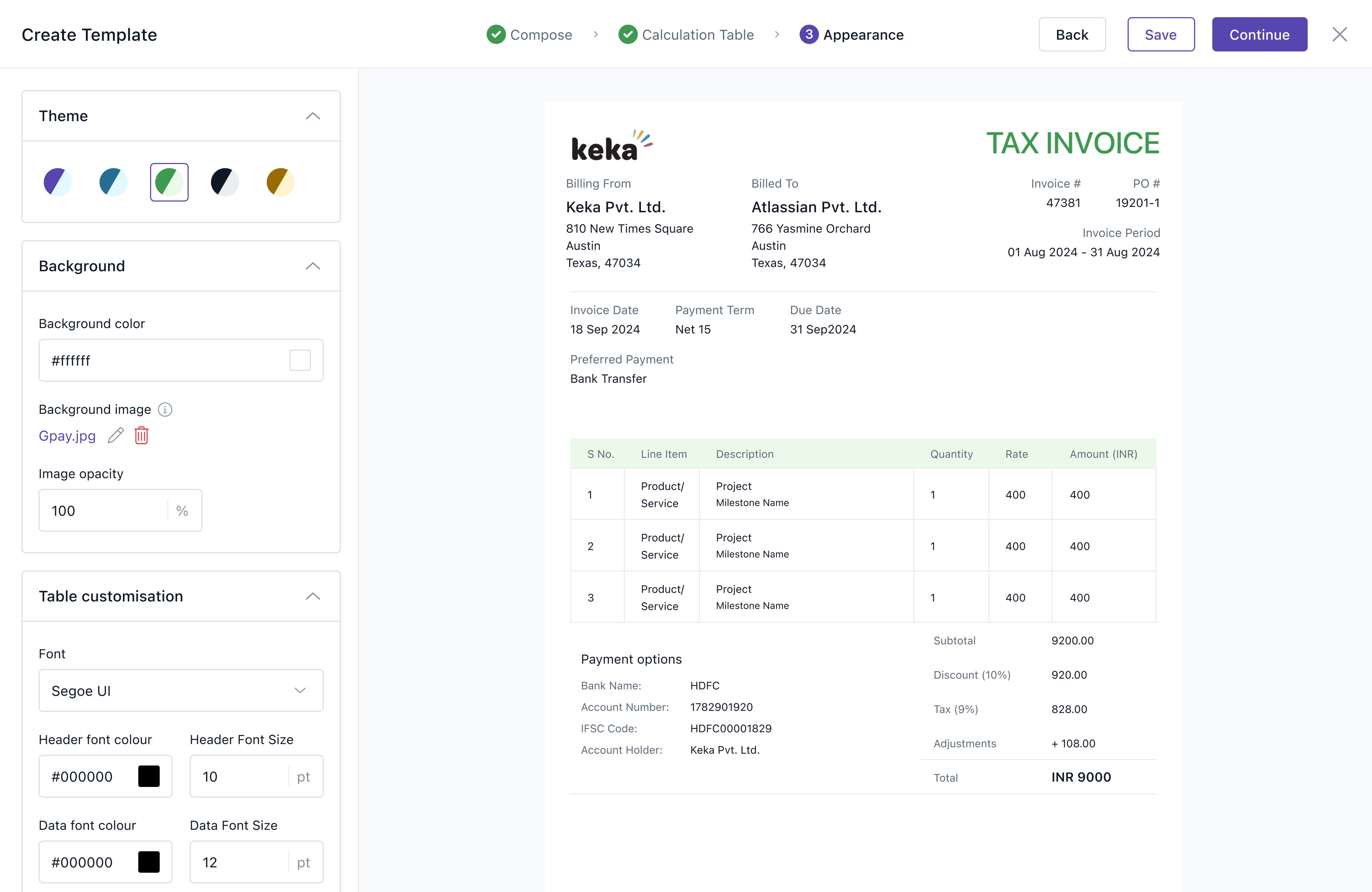Click Discount value 920.00
Image resolution: width=1372 pixels, height=892 pixels.
(1069, 675)
